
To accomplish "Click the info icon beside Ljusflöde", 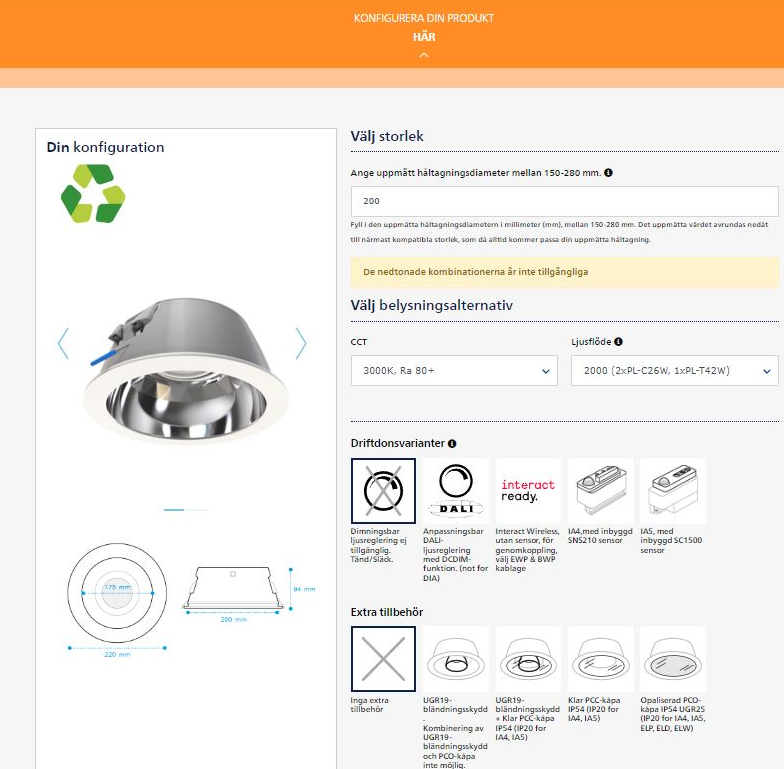I will pos(618,342).
